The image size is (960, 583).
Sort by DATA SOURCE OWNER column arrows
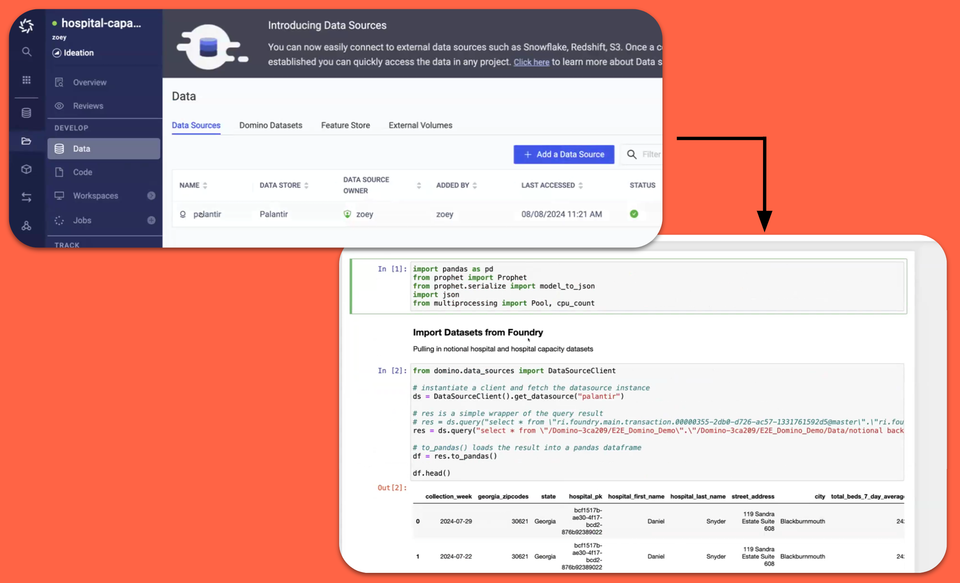tap(419, 186)
